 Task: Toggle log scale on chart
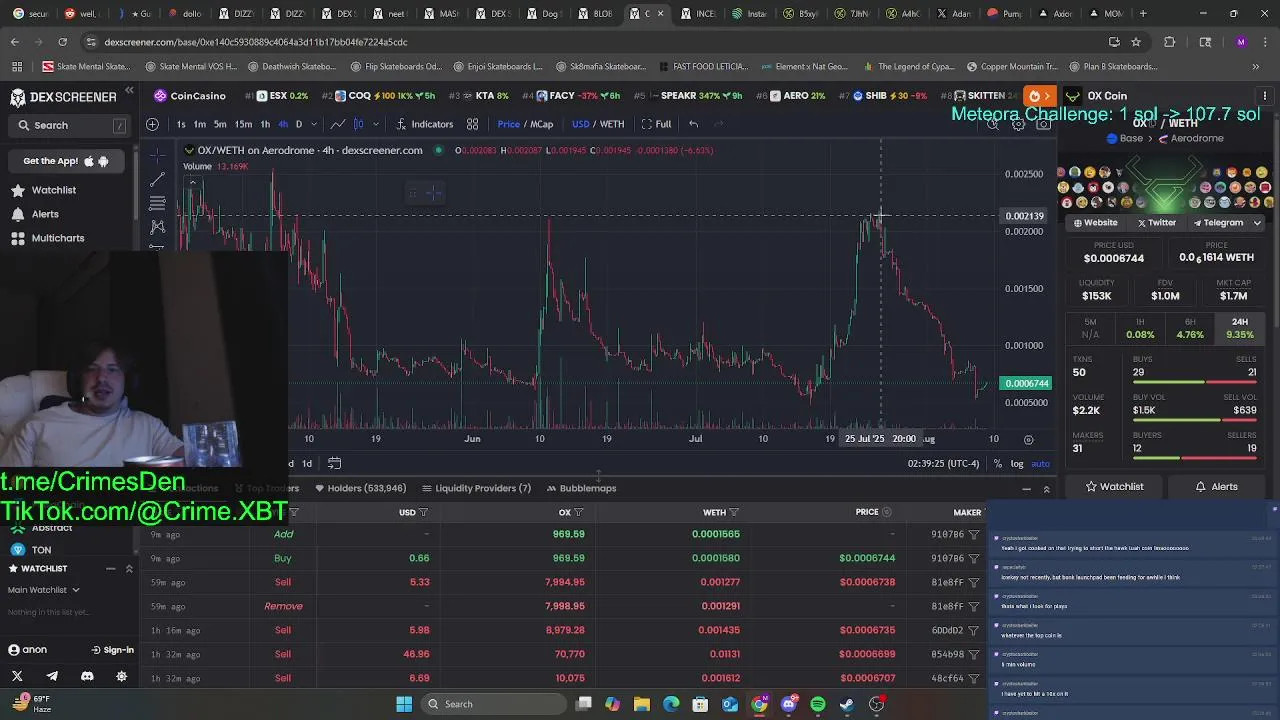tap(1017, 464)
